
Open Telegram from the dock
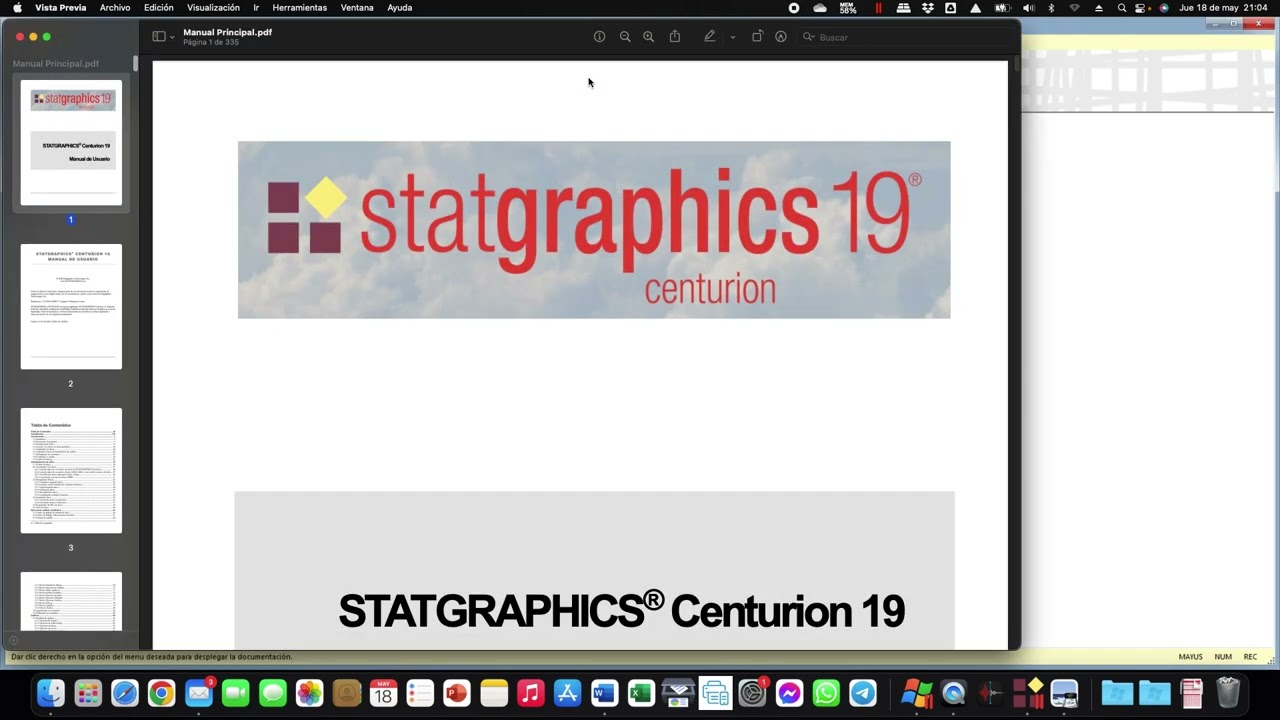point(863,693)
